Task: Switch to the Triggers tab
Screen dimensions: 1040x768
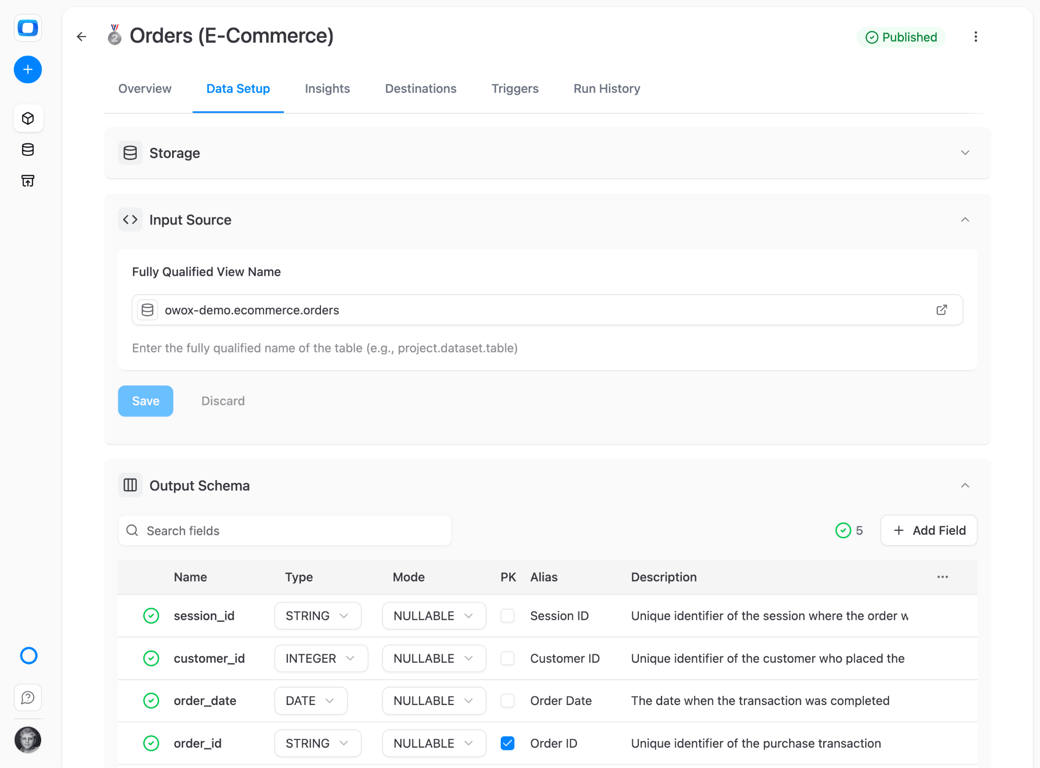Action: pyautogui.click(x=515, y=89)
